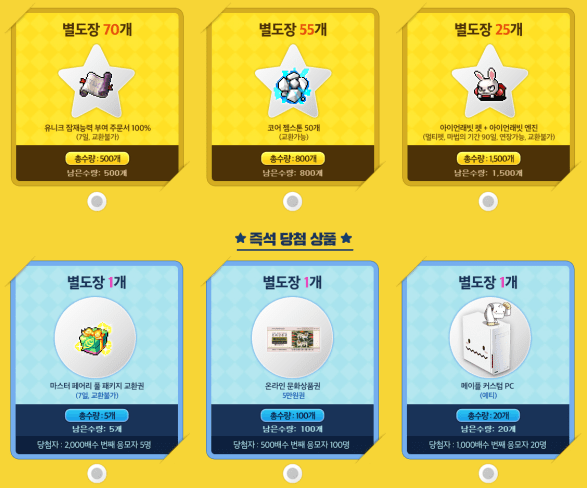Viewport: 587px width, 488px height.
Task: Click the Master Fairy gift box icon
Action: pos(95,339)
